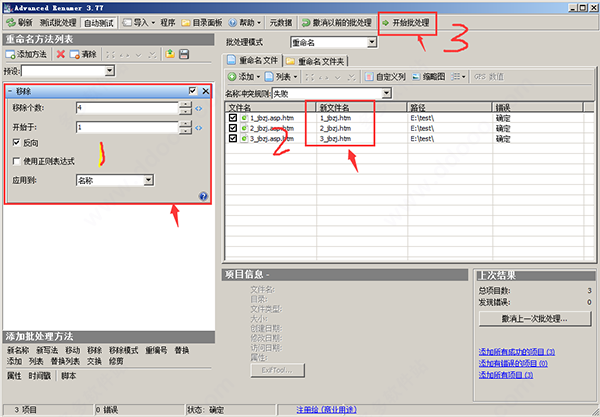Click the blue help icon in 移除 panel

click(203, 196)
